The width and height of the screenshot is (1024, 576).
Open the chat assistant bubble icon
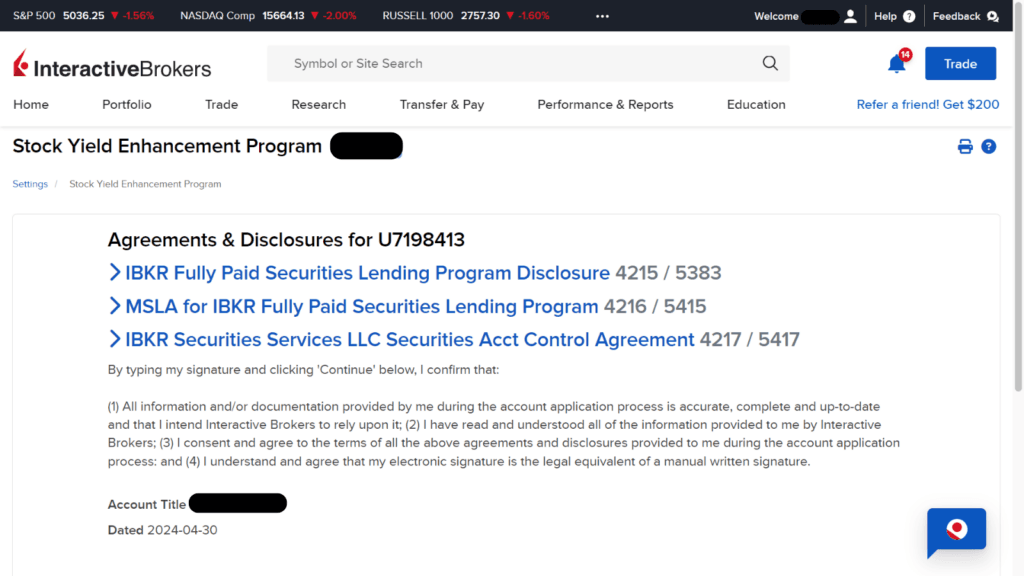(956, 531)
